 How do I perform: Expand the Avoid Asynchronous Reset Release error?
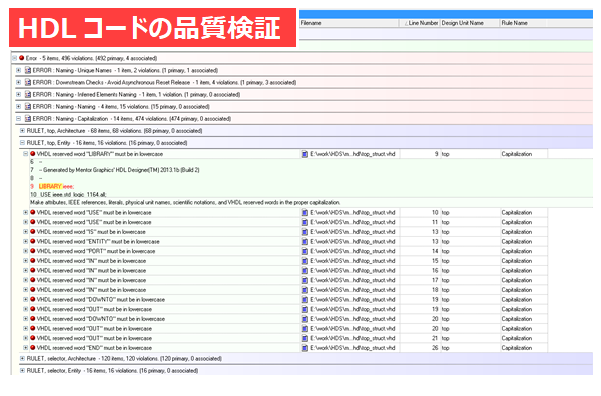coord(18,82)
